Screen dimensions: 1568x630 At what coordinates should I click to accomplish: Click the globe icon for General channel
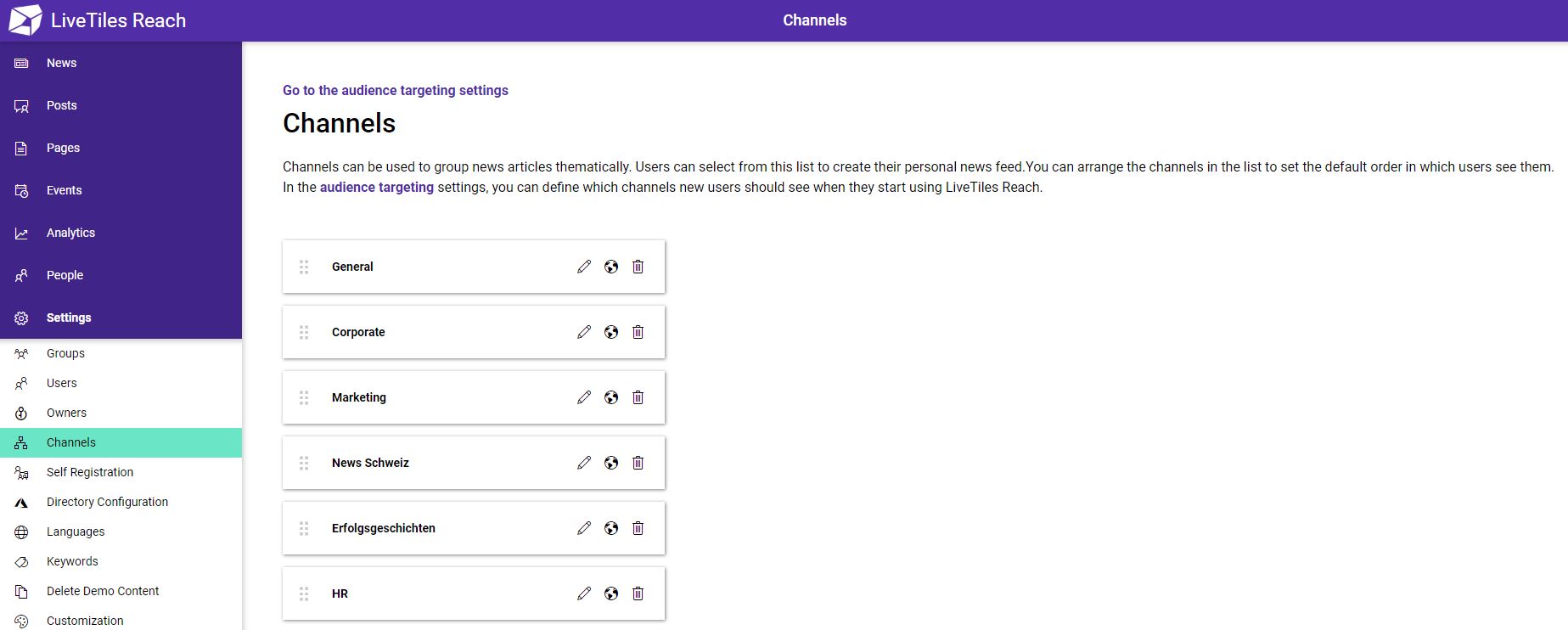[x=611, y=267]
